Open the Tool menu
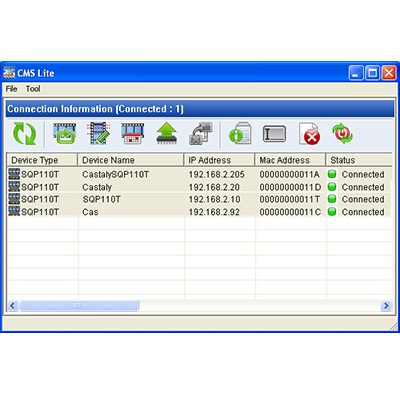 point(33,89)
